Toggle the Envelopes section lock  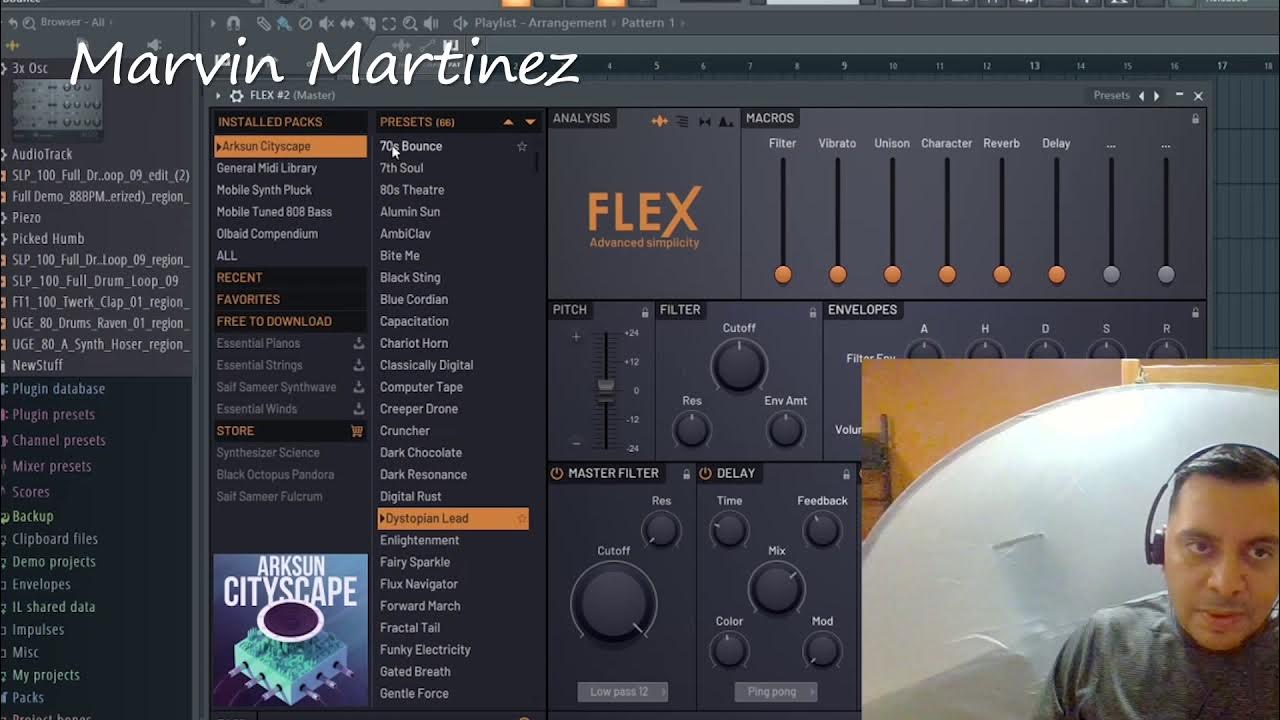(x=1195, y=312)
